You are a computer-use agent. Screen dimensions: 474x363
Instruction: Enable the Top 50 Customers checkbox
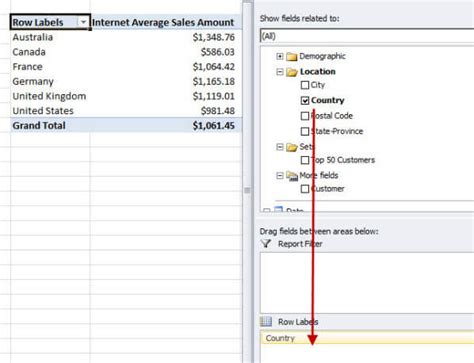[x=305, y=160]
